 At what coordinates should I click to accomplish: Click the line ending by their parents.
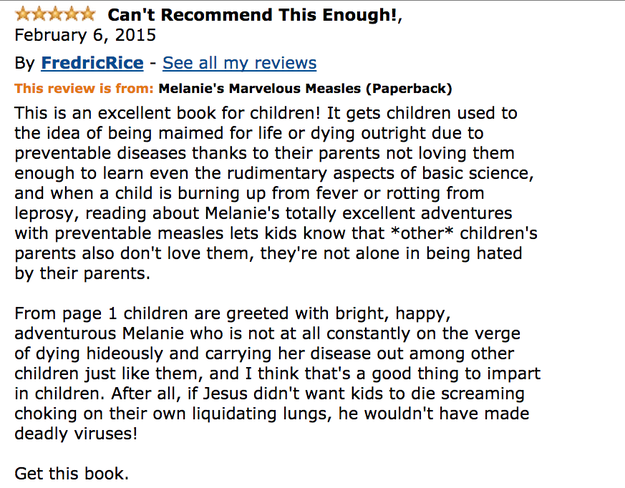[83, 274]
